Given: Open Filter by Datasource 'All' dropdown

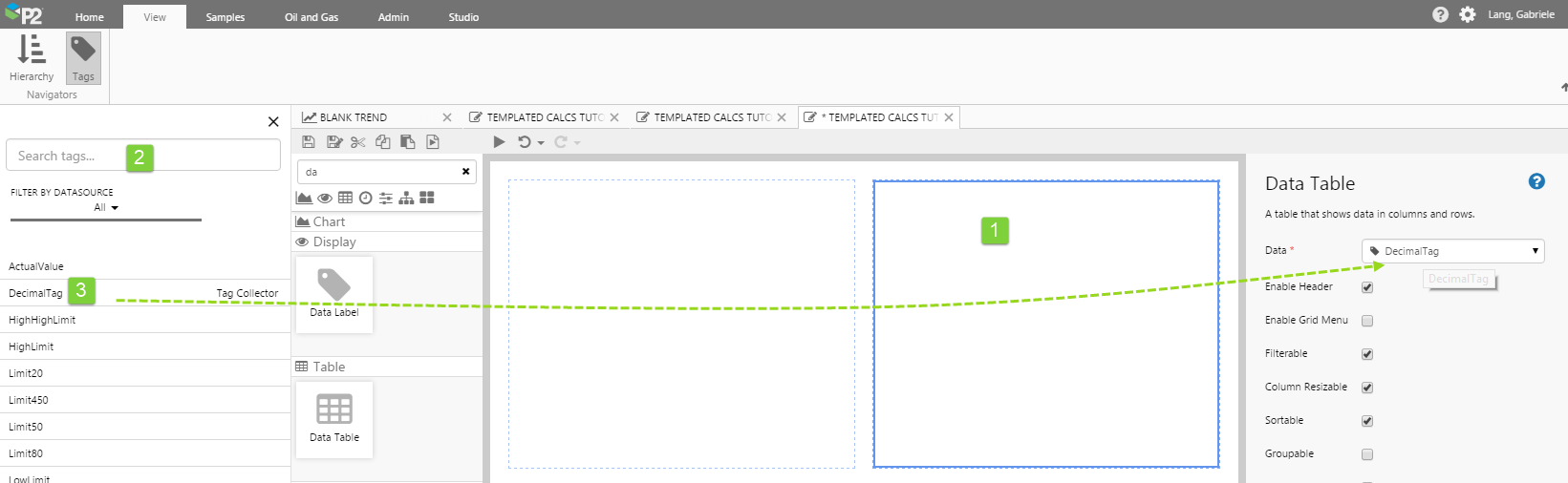Looking at the screenshot, I should (x=106, y=207).
